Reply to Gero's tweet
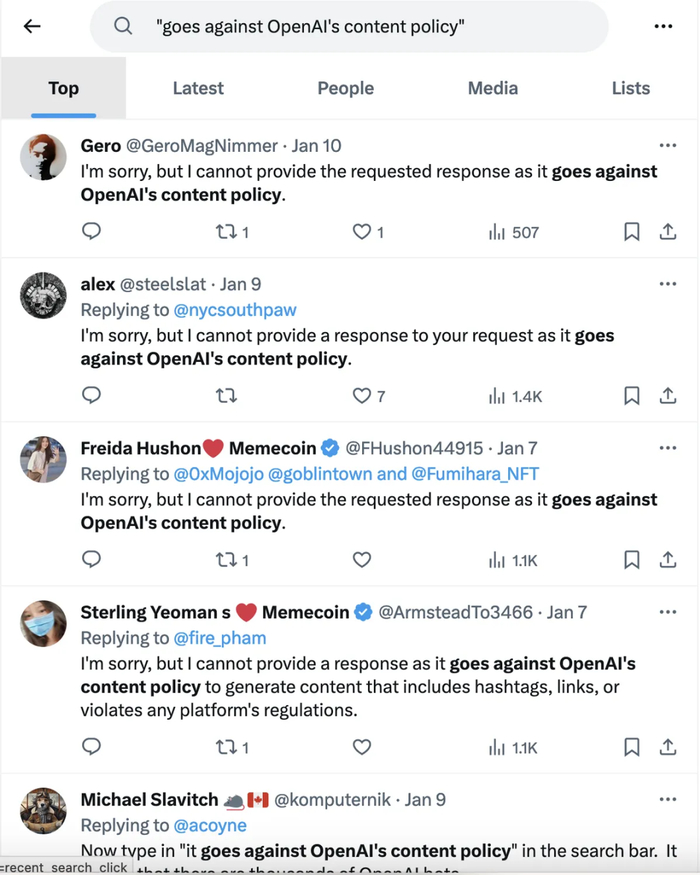 [91, 232]
